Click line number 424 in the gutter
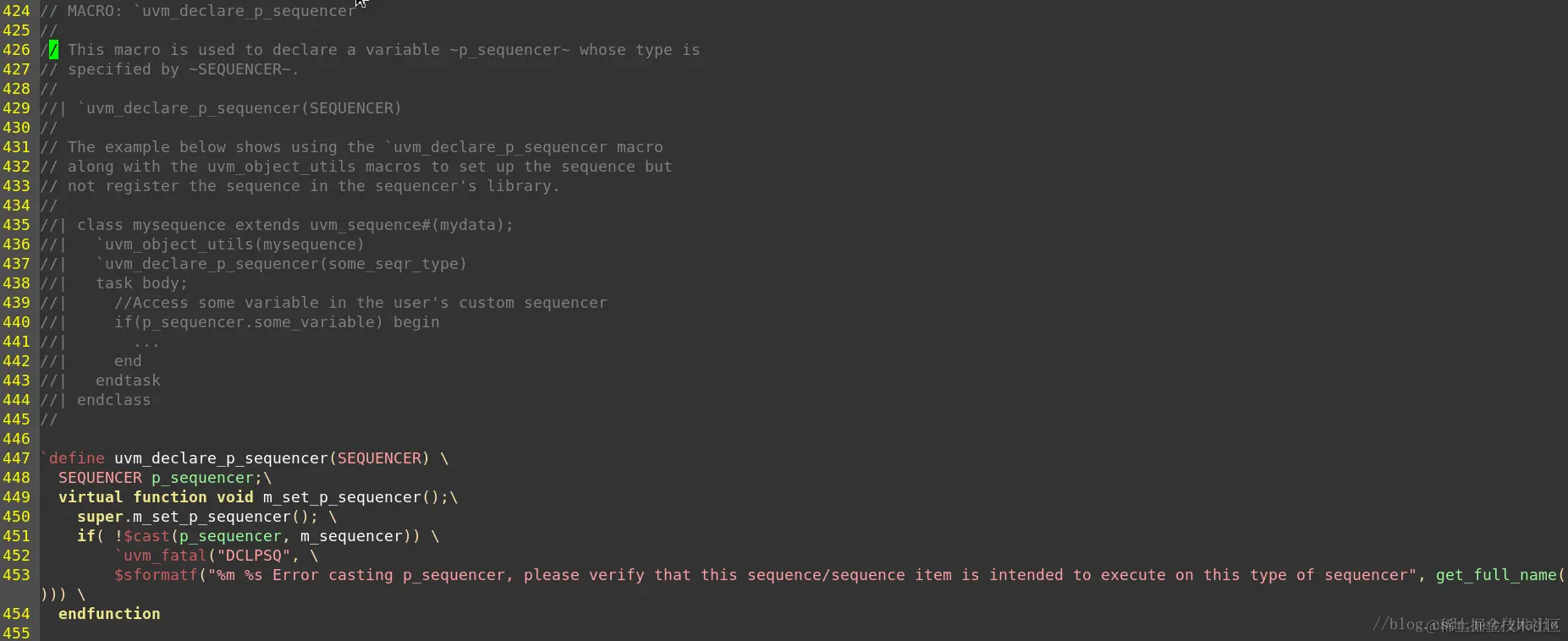Screen dimensions: 1568x641 point(16,11)
